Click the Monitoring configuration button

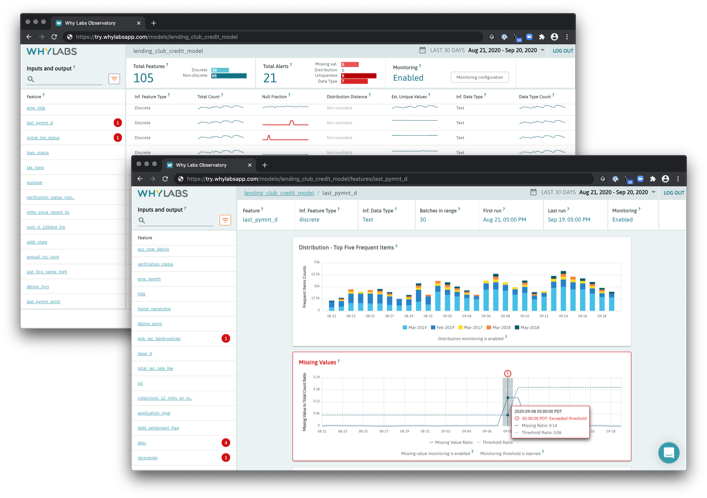click(479, 77)
